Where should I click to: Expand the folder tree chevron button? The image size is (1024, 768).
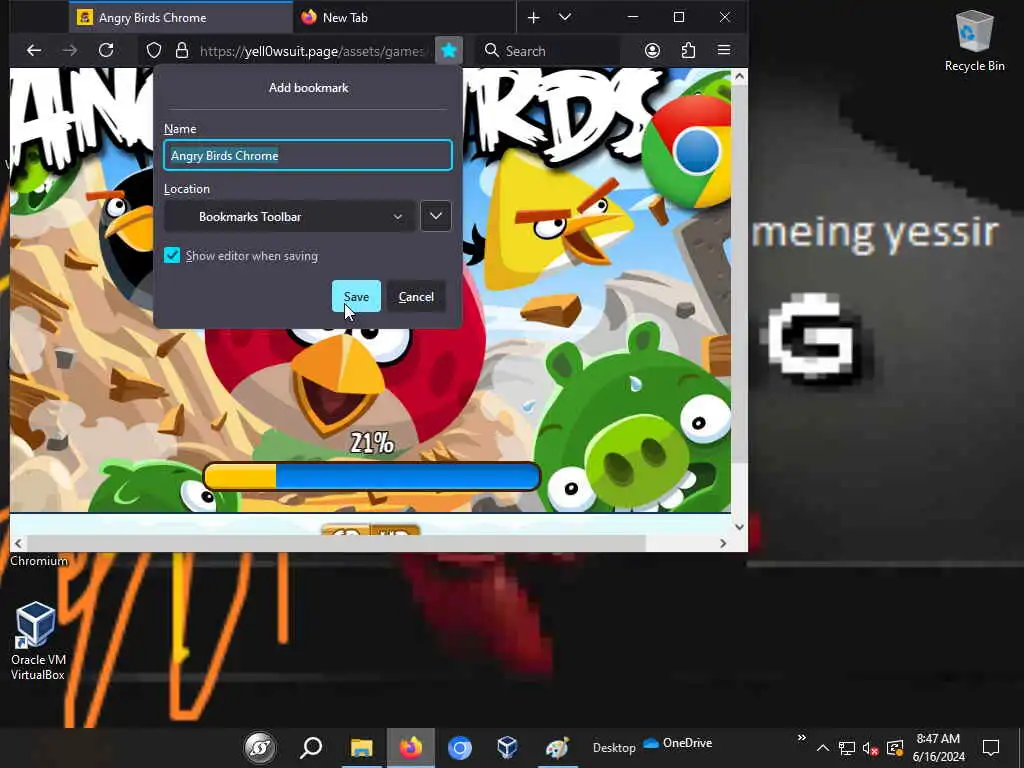coord(436,216)
